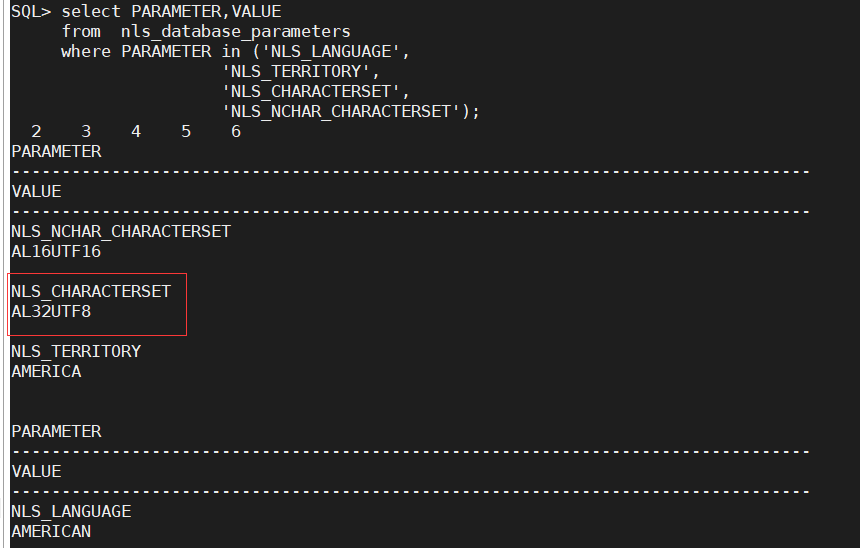Click the first PARAMETER column header
860x548 pixels.
pyautogui.click(x=56, y=152)
